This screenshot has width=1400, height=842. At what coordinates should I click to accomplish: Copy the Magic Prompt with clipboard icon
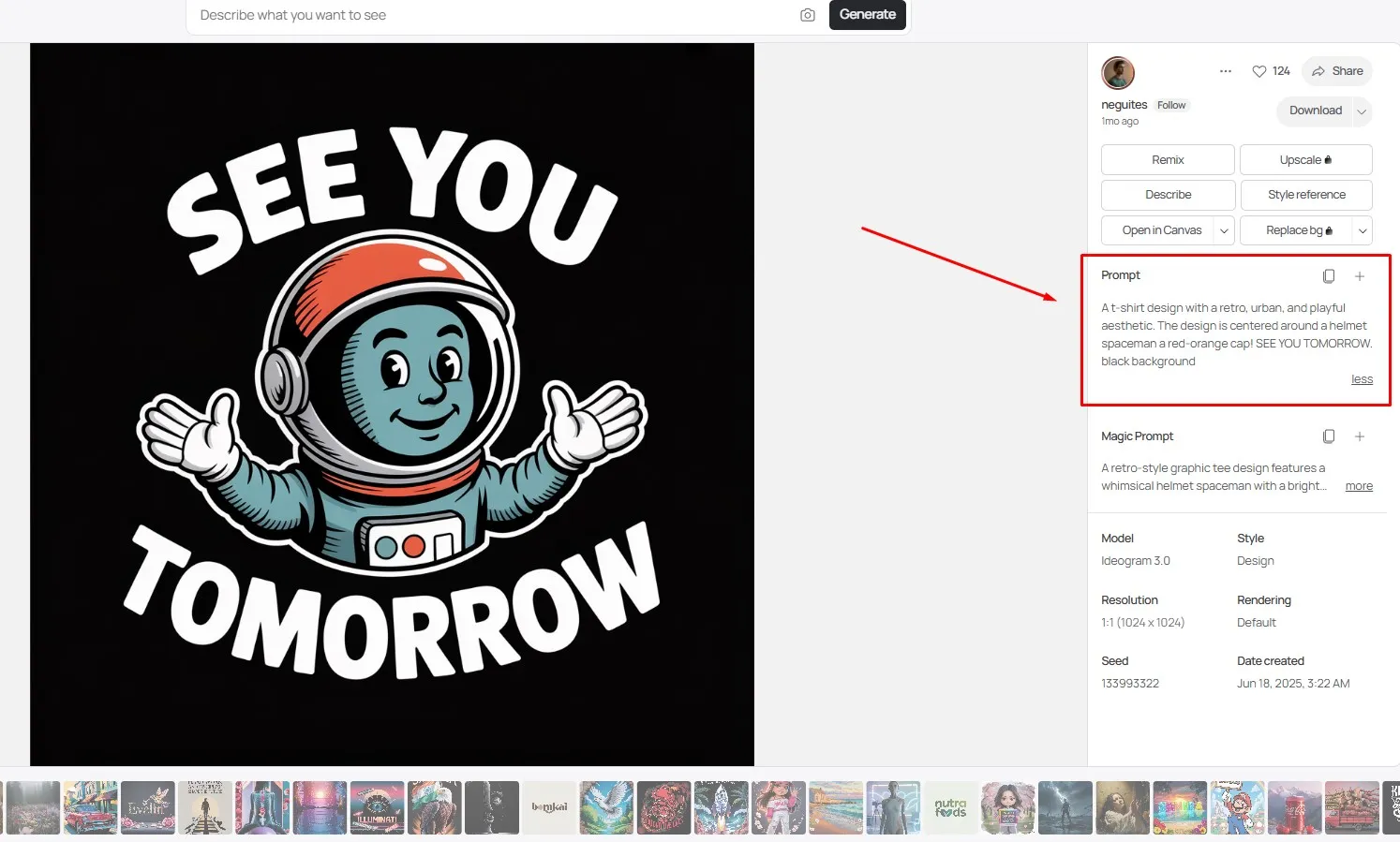click(1328, 436)
